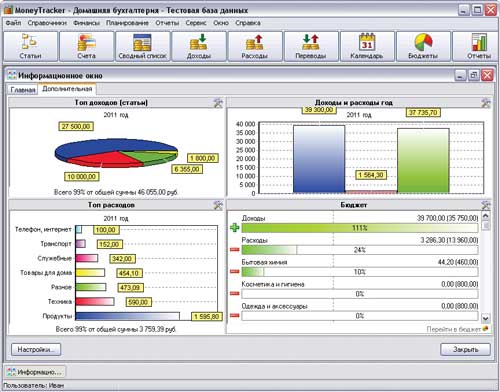Click settings tools icon of Бюджет panel
Screen dimensions: 500x392
(486, 205)
